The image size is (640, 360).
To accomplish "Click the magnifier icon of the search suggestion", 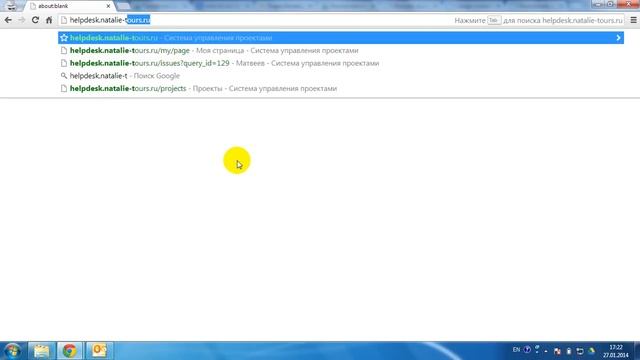I will 64,76.
